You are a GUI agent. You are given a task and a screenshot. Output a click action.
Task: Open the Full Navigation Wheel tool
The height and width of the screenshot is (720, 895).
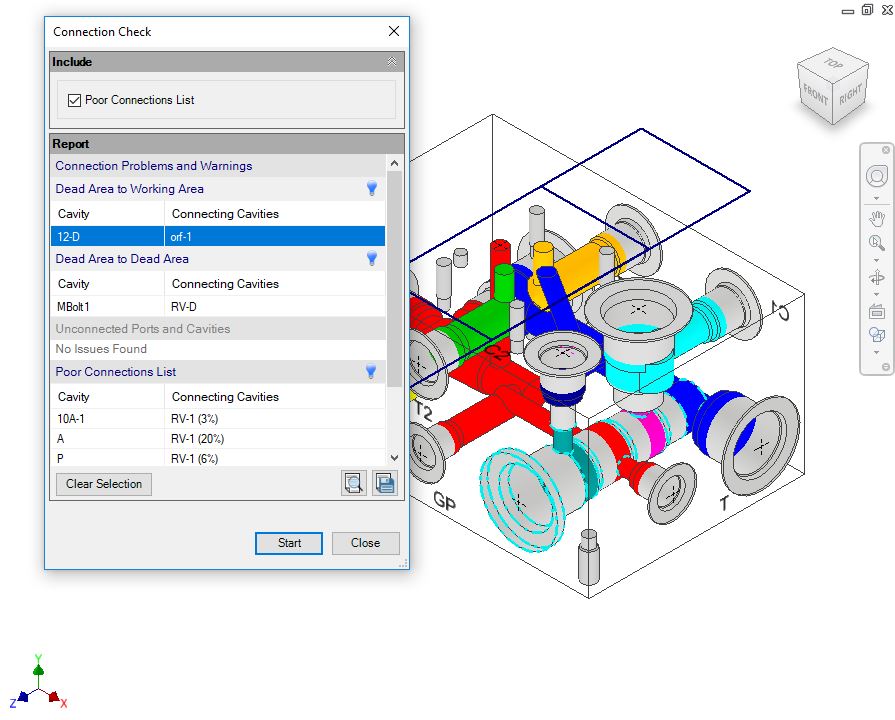click(877, 176)
